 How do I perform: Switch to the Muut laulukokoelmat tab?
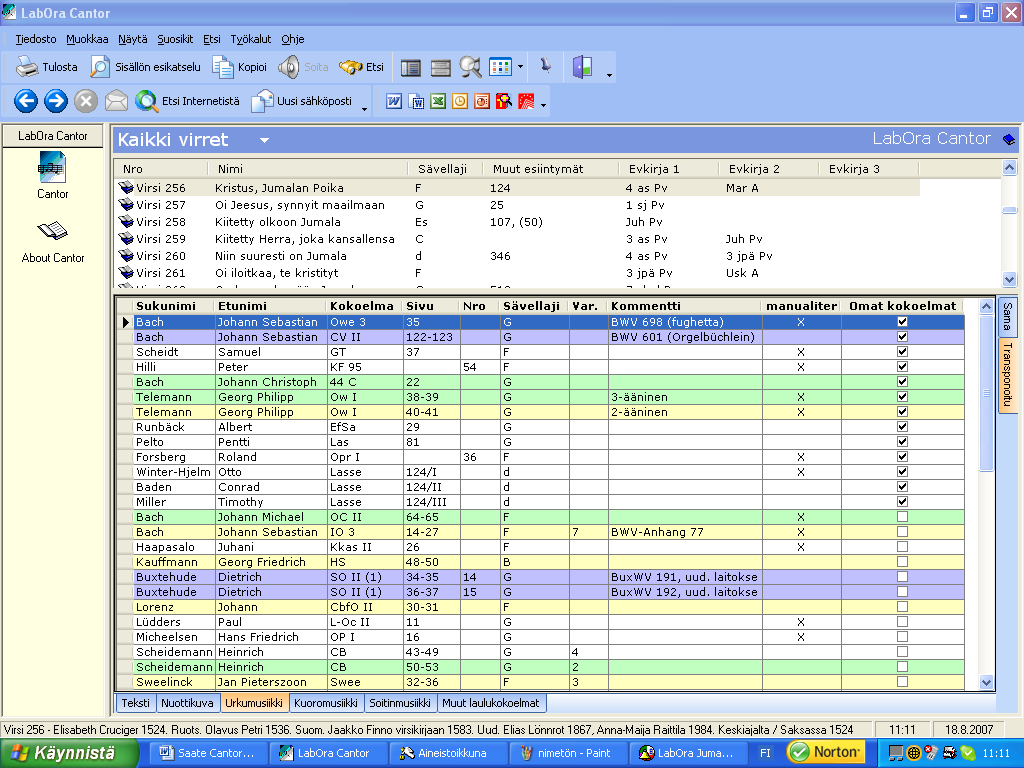(491, 703)
